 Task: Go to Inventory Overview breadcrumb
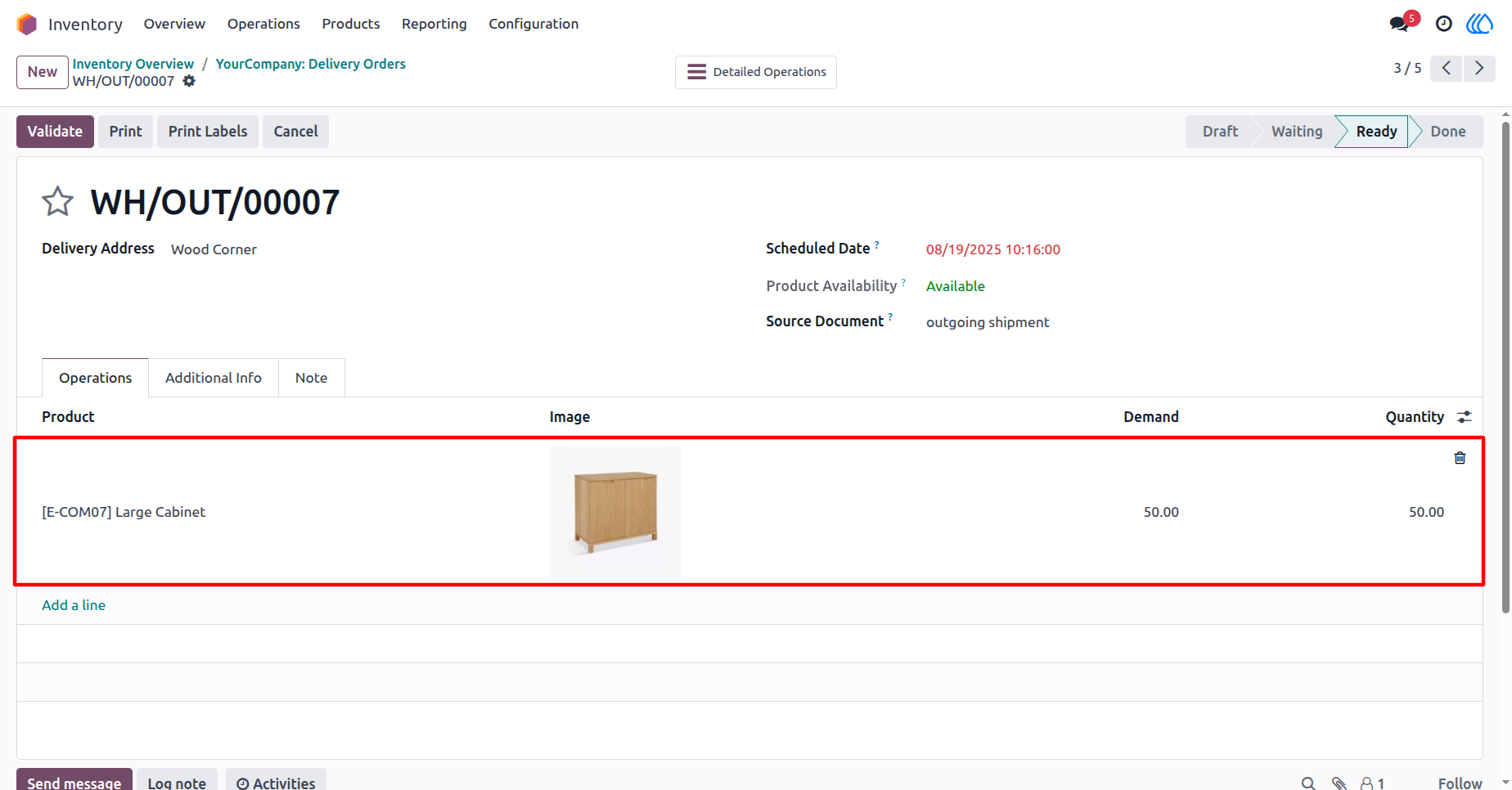click(x=133, y=64)
